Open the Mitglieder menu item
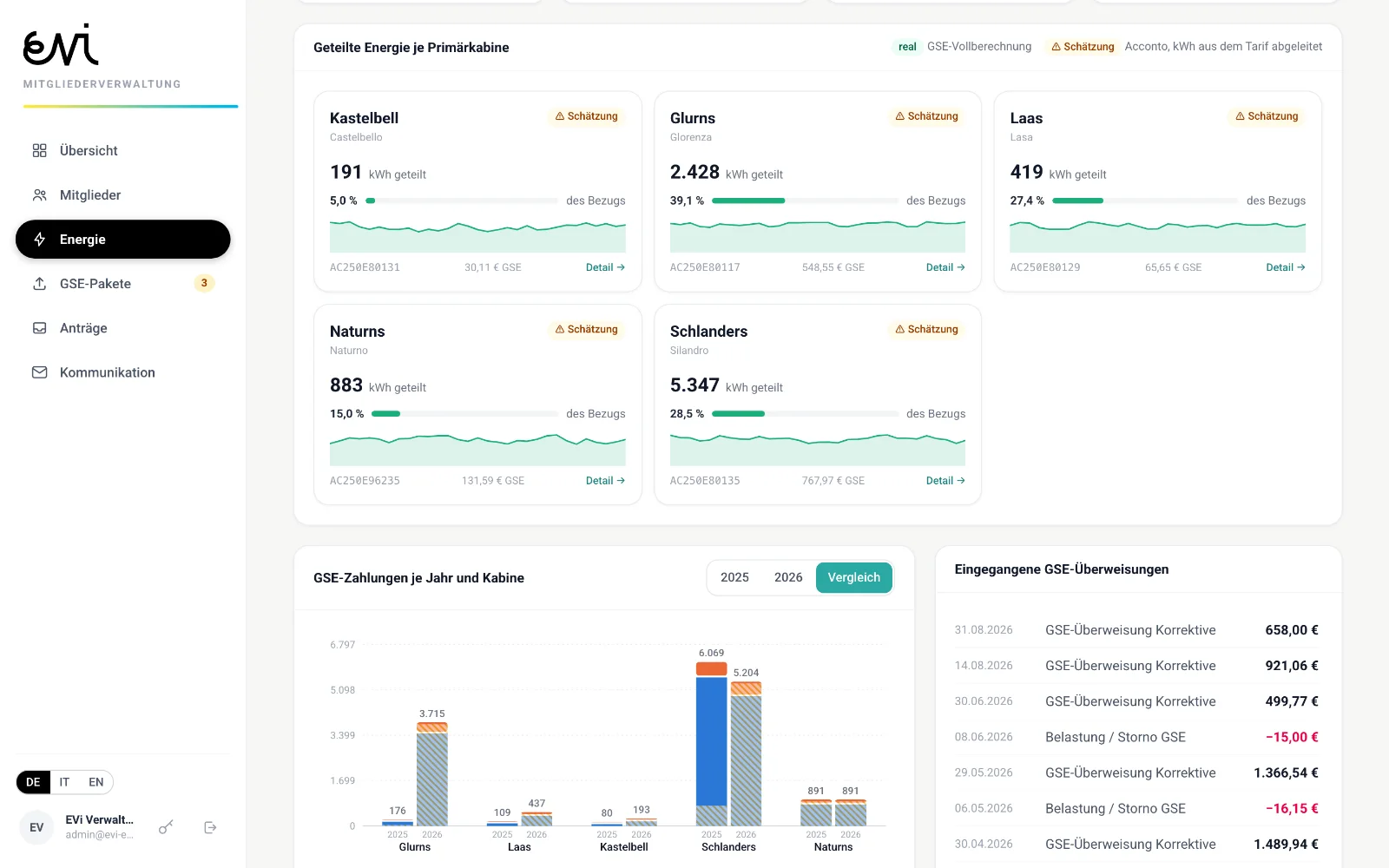The image size is (1389, 868). tap(122, 194)
